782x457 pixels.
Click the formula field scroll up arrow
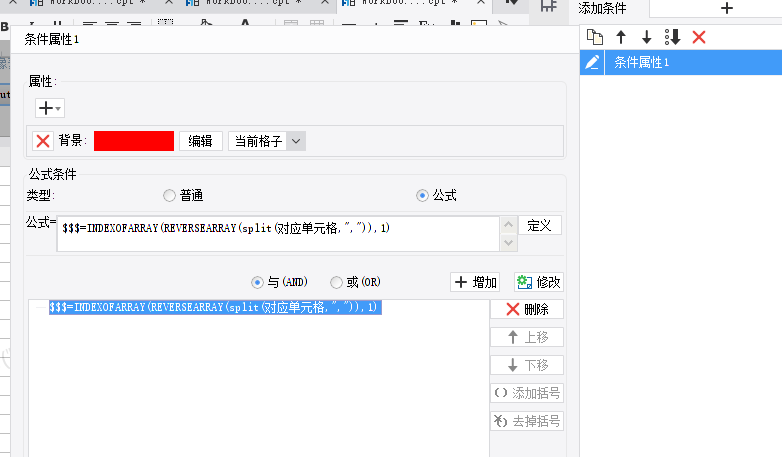(508, 225)
